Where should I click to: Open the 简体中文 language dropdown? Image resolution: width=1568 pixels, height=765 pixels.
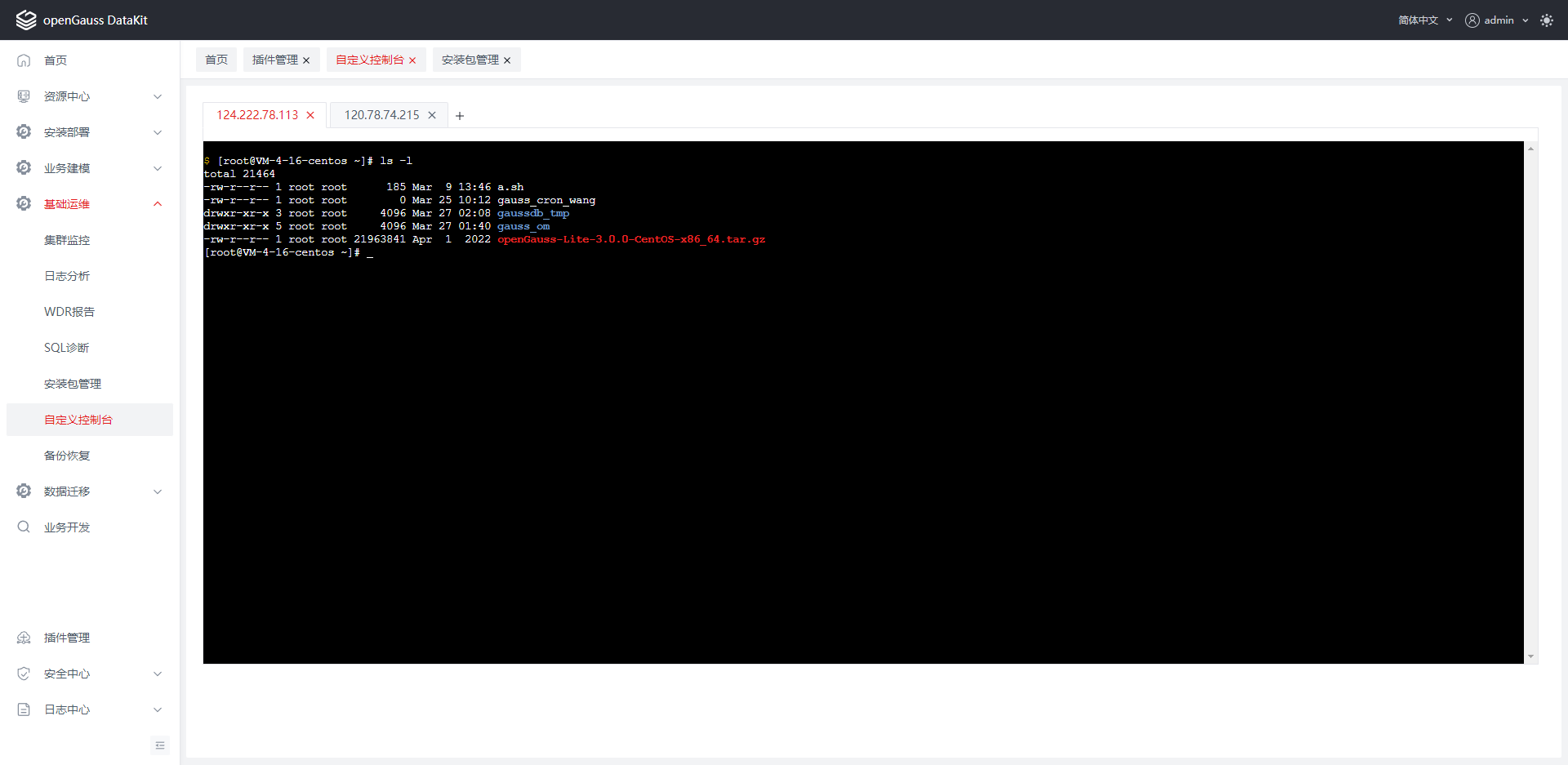[x=1424, y=20]
